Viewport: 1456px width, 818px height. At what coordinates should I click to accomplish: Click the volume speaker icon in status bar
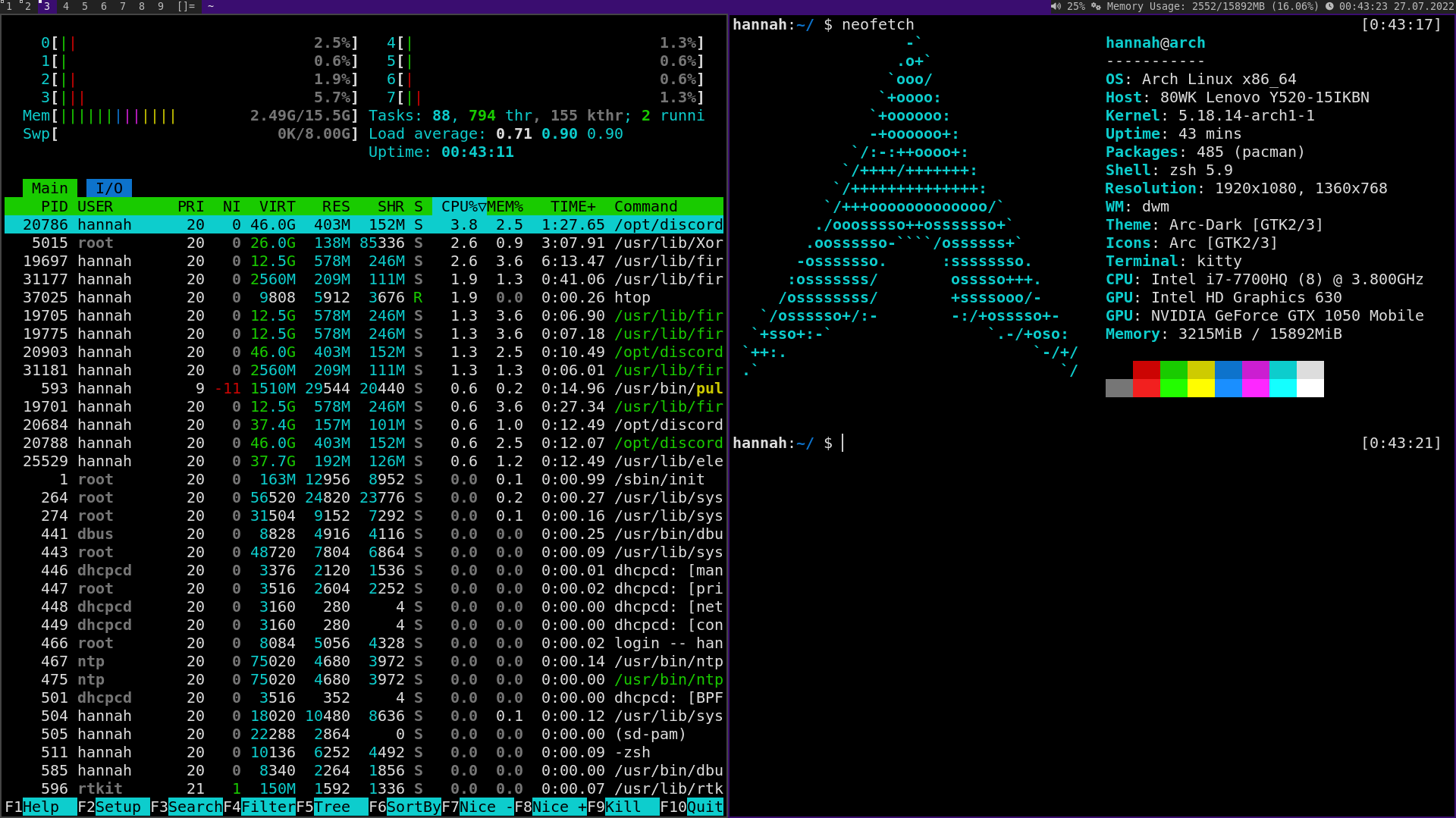click(1055, 6)
